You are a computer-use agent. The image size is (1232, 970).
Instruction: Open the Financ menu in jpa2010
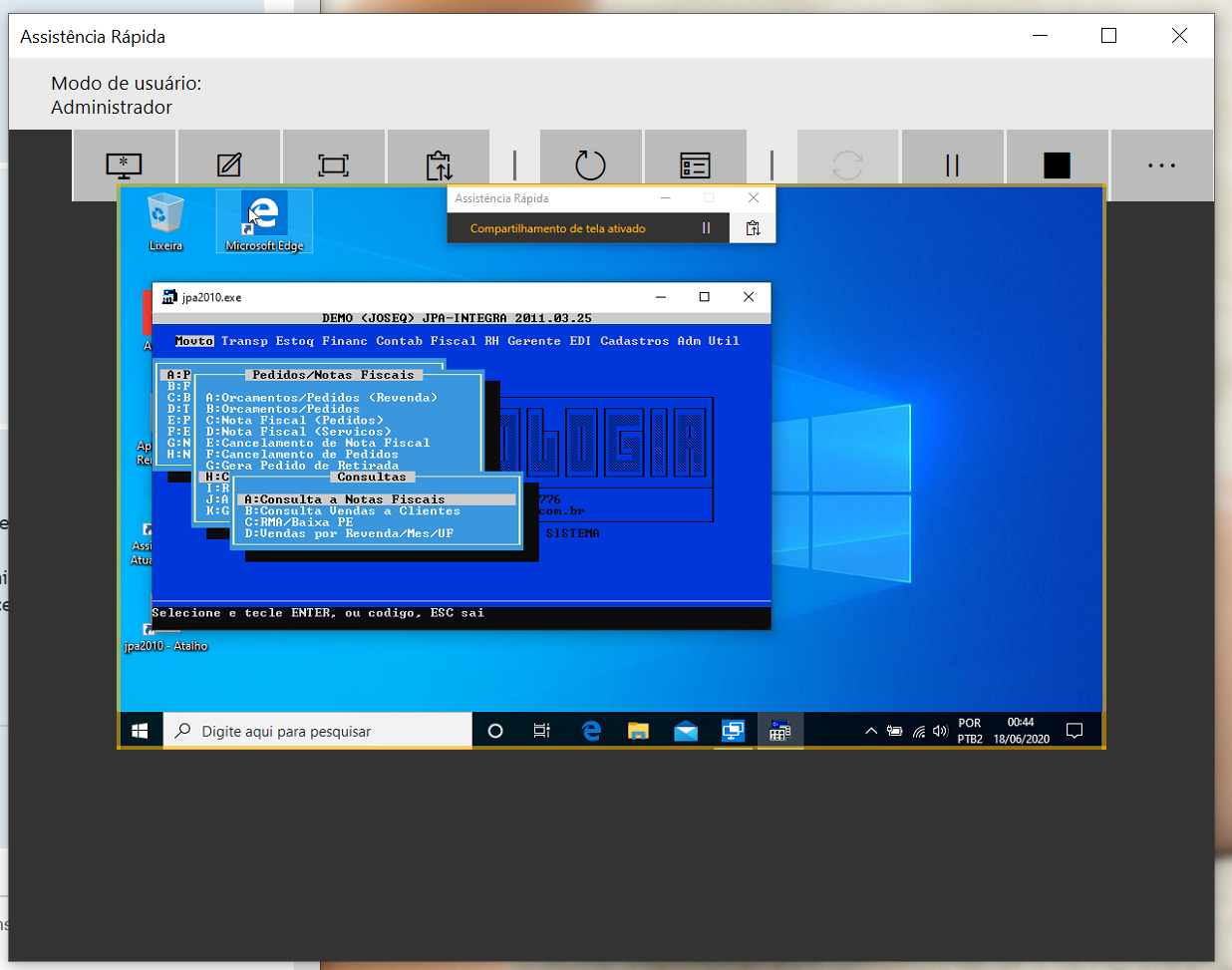(344, 341)
